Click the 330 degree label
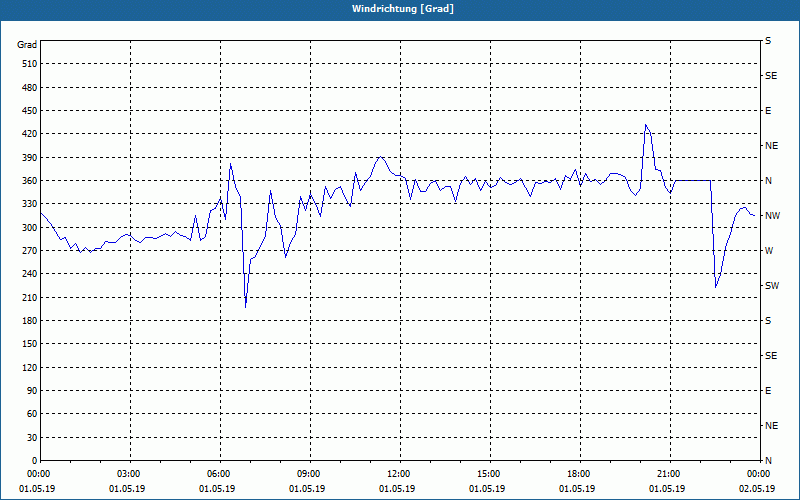 tap(30, 204)
